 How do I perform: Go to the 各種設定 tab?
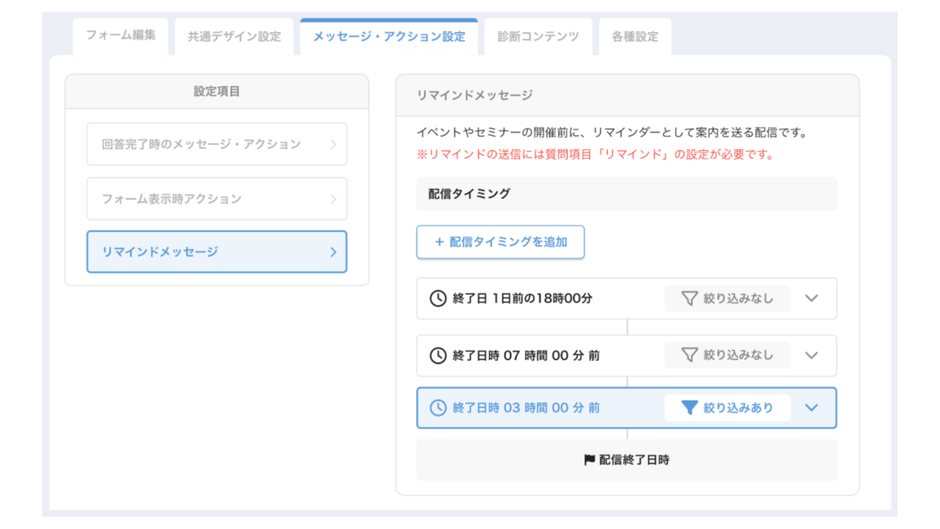coord(635,37)
